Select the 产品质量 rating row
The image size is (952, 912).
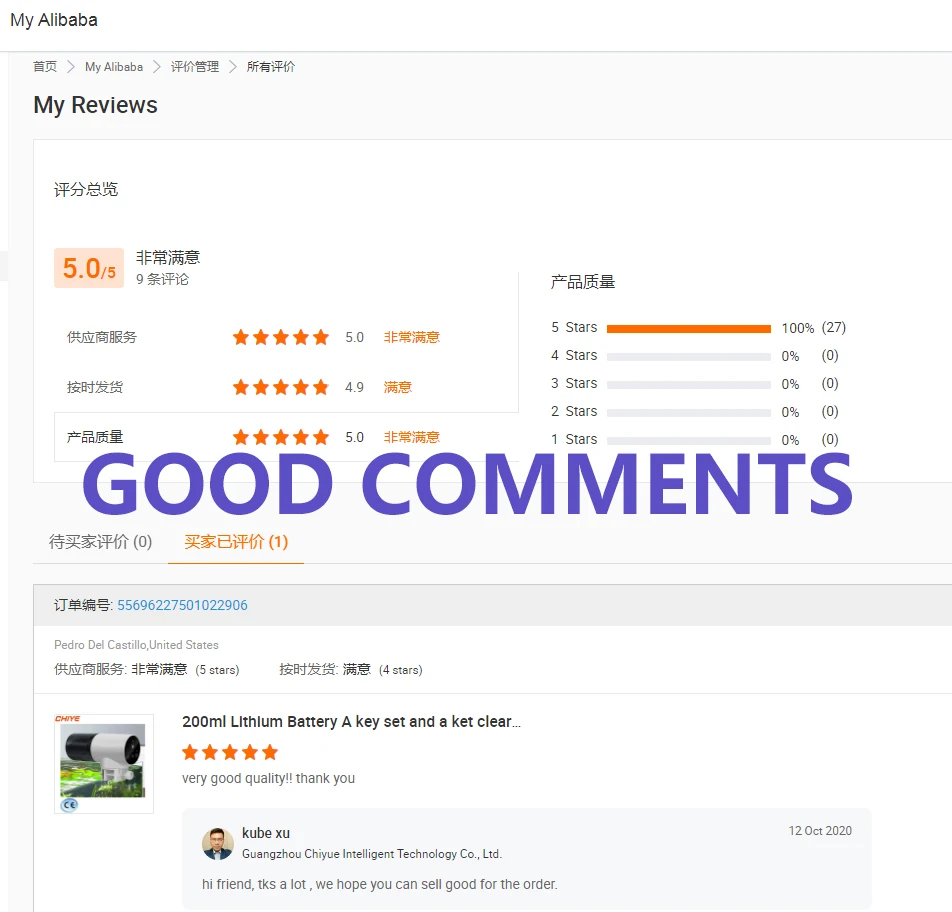[286, 437]
